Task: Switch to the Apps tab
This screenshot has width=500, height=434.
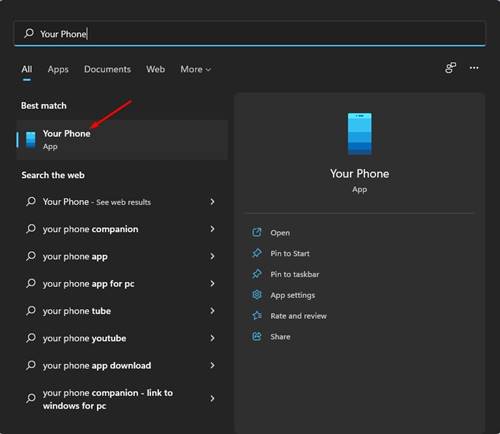Action: (58, 69)
